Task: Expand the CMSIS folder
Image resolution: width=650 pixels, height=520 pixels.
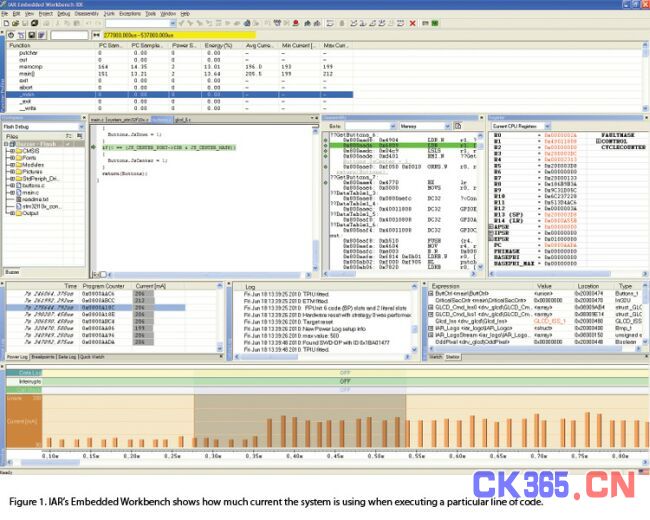Action: coord(12,151)
